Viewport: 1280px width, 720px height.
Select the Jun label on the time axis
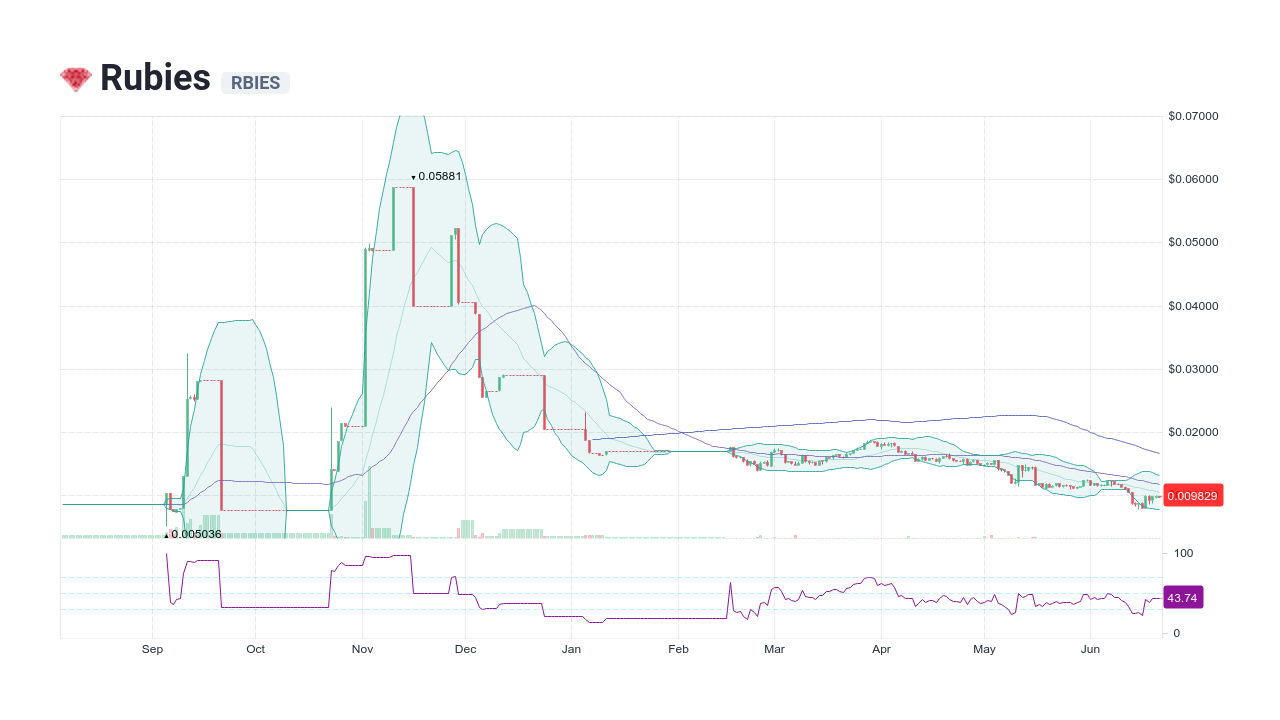tap(1090, 649)
